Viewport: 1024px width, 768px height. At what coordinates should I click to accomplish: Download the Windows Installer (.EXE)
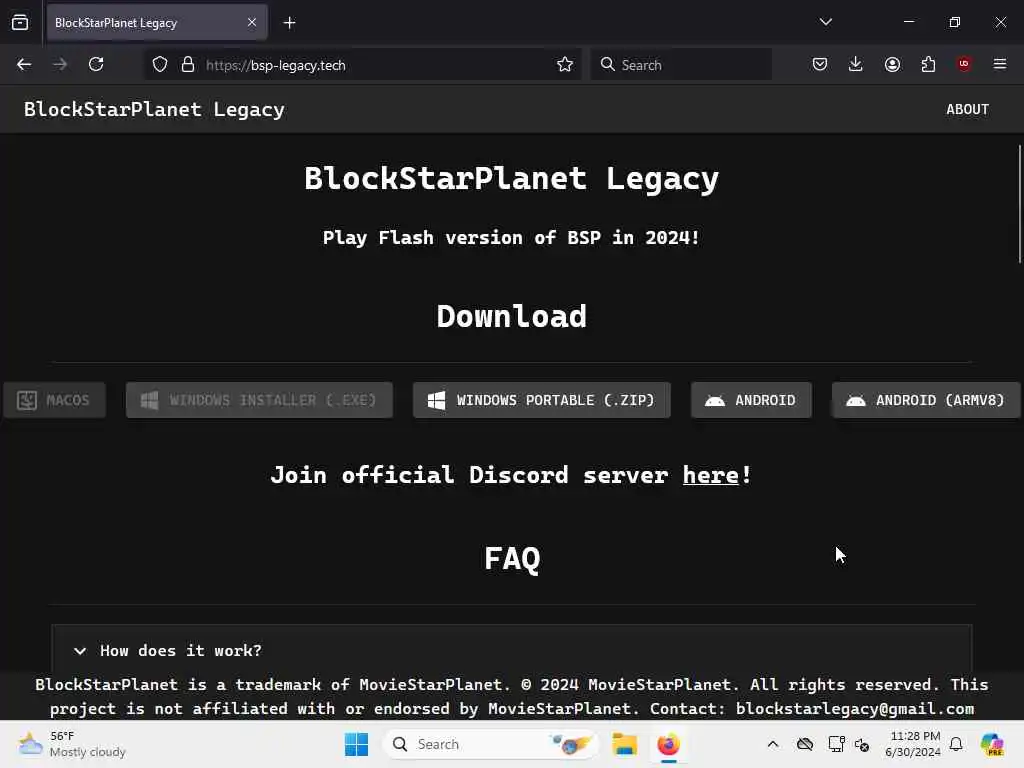pyautogui.click(x=259, y=400)
